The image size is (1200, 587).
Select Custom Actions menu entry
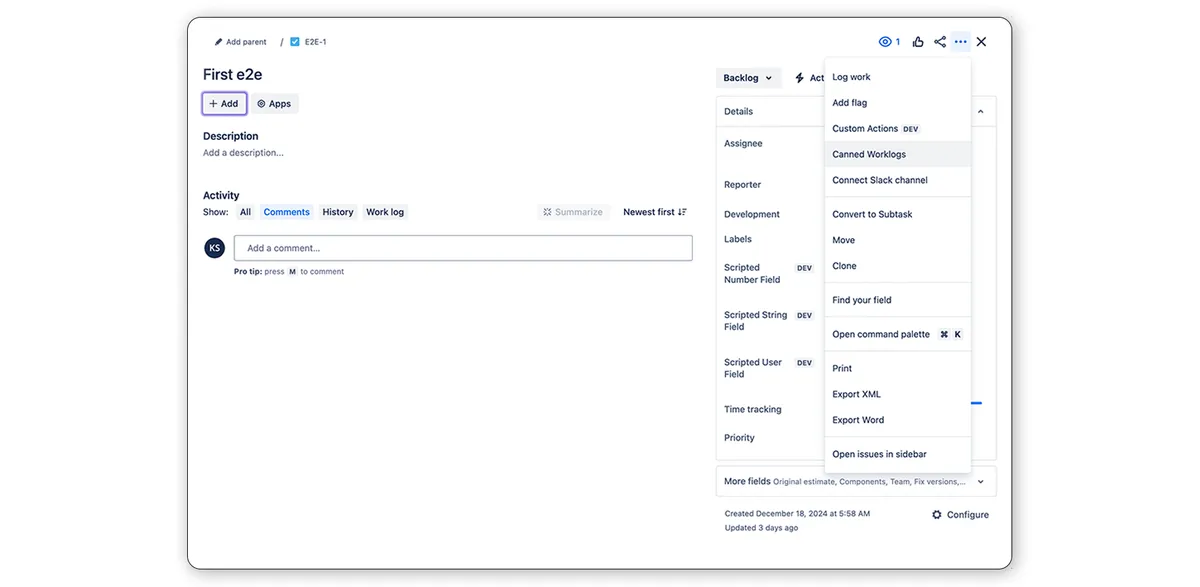[898, 129]
